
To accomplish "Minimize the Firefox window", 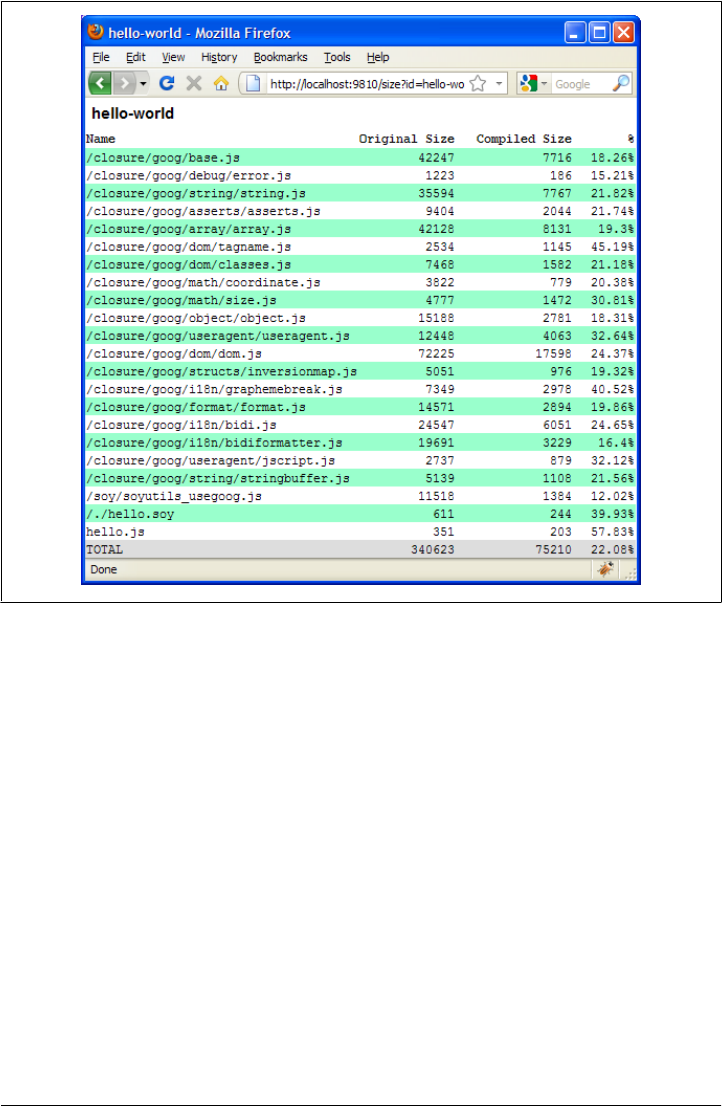I will [575, 32].
